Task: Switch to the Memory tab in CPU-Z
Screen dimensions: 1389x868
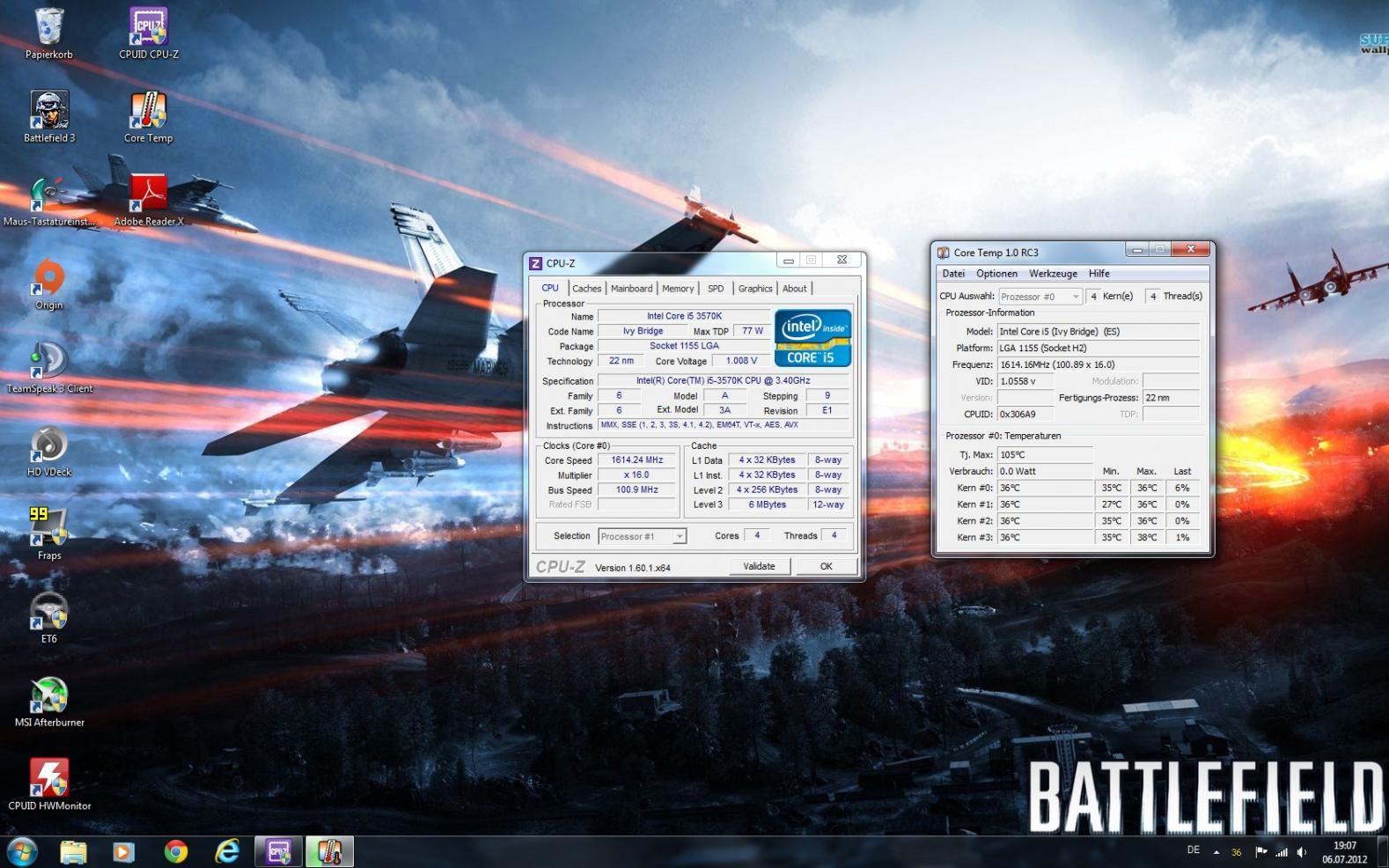Action: click(678, 289)
